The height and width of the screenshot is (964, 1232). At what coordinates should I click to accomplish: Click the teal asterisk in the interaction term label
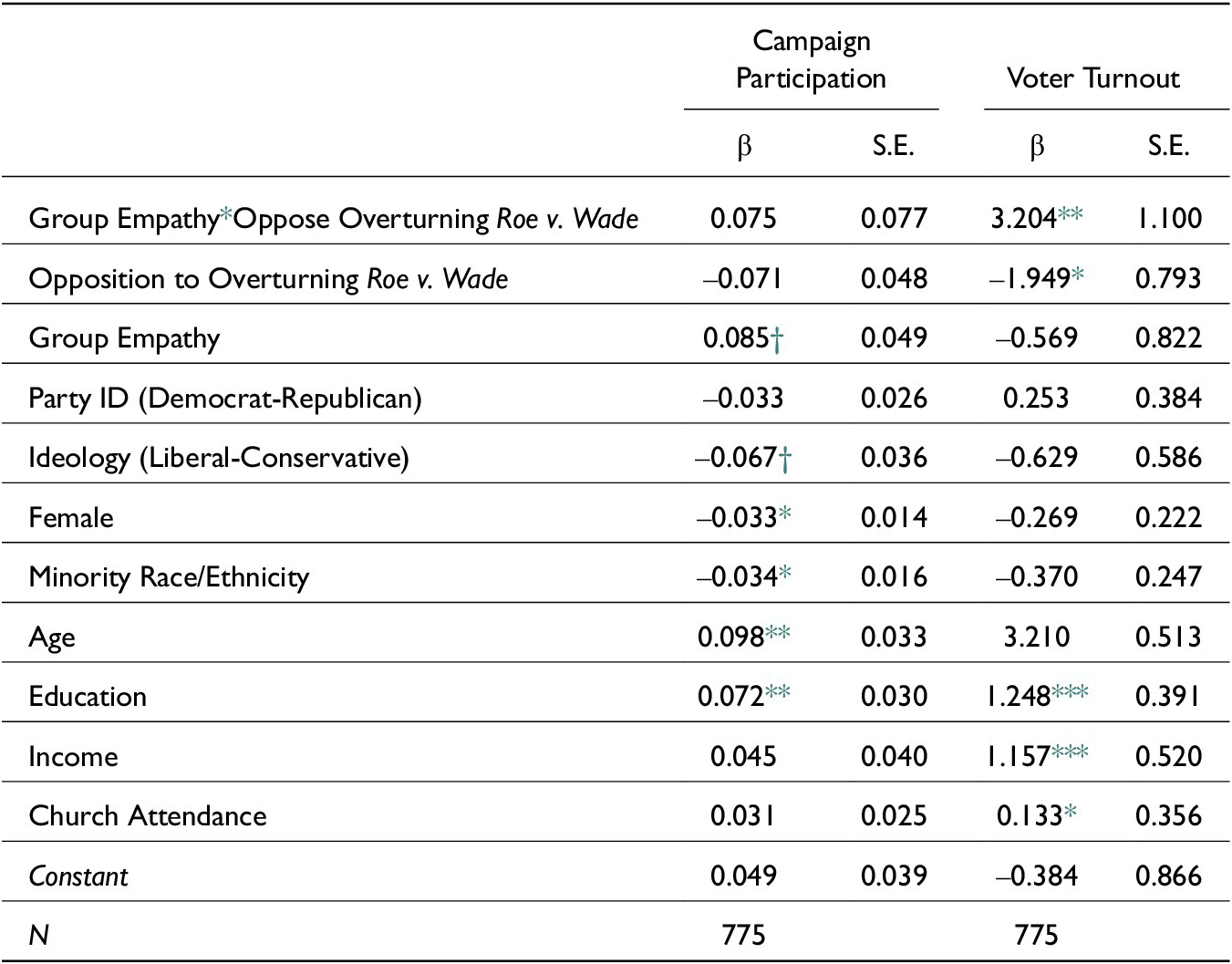pos(226,217)
